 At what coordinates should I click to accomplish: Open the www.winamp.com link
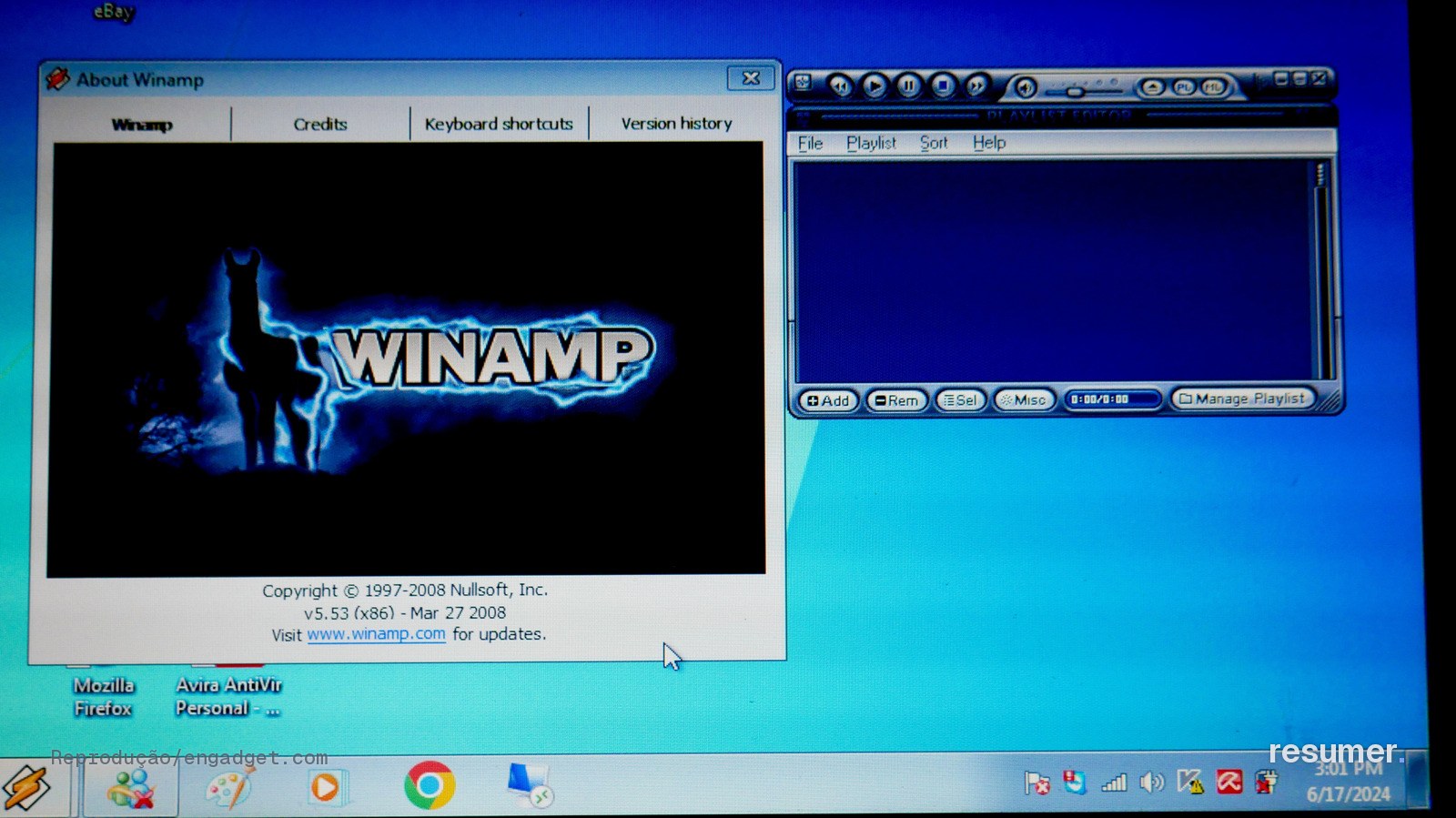pos(376,634)
